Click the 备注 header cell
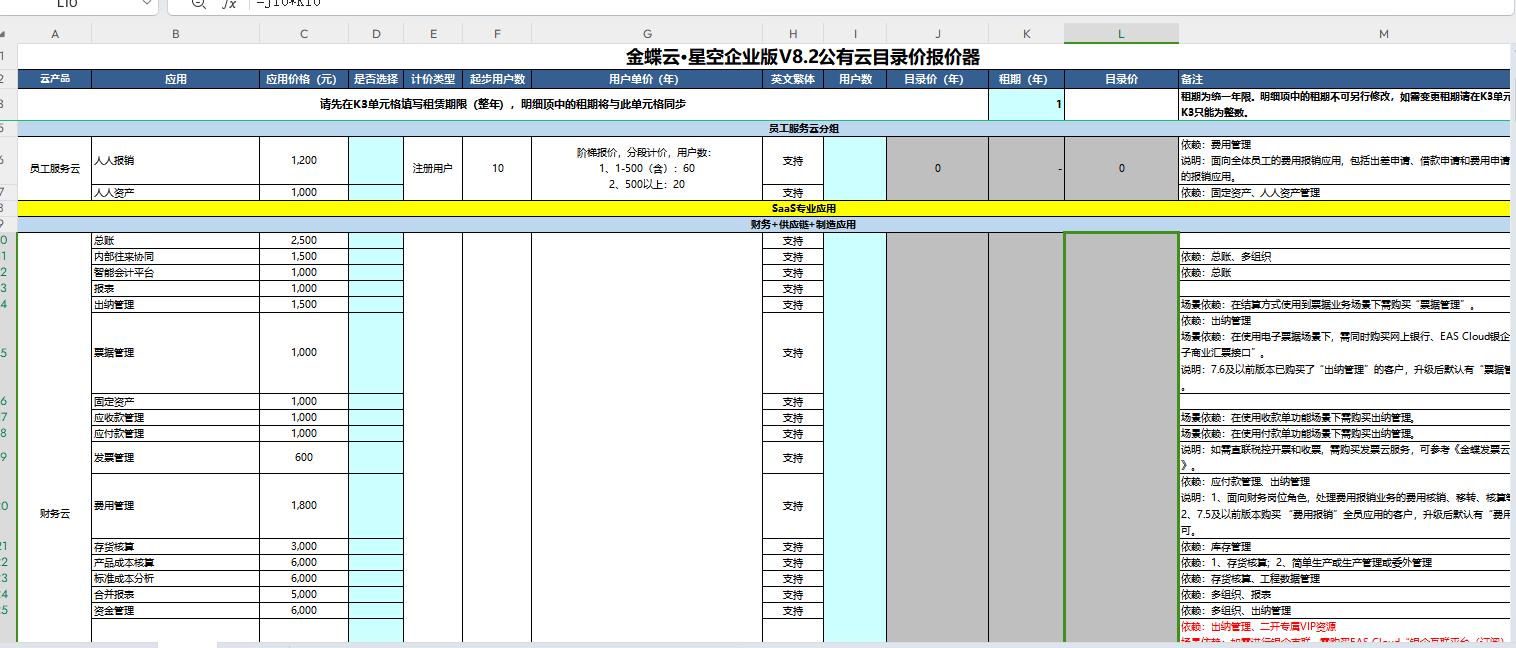Viewport: 1516px width, 648px height. [x=1347, y=79]
